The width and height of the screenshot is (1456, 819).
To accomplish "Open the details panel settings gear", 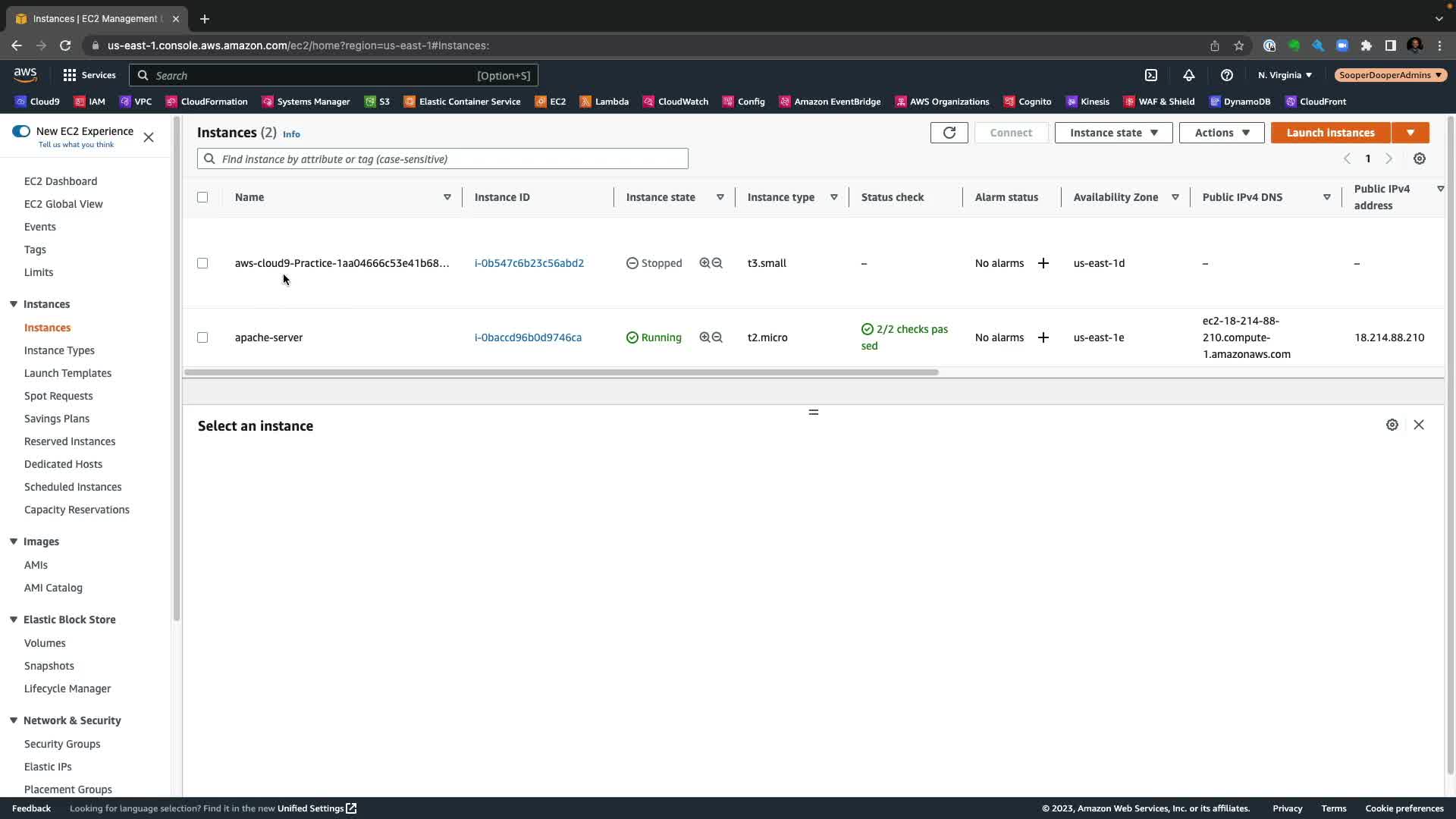I will tap(1392, 425).
